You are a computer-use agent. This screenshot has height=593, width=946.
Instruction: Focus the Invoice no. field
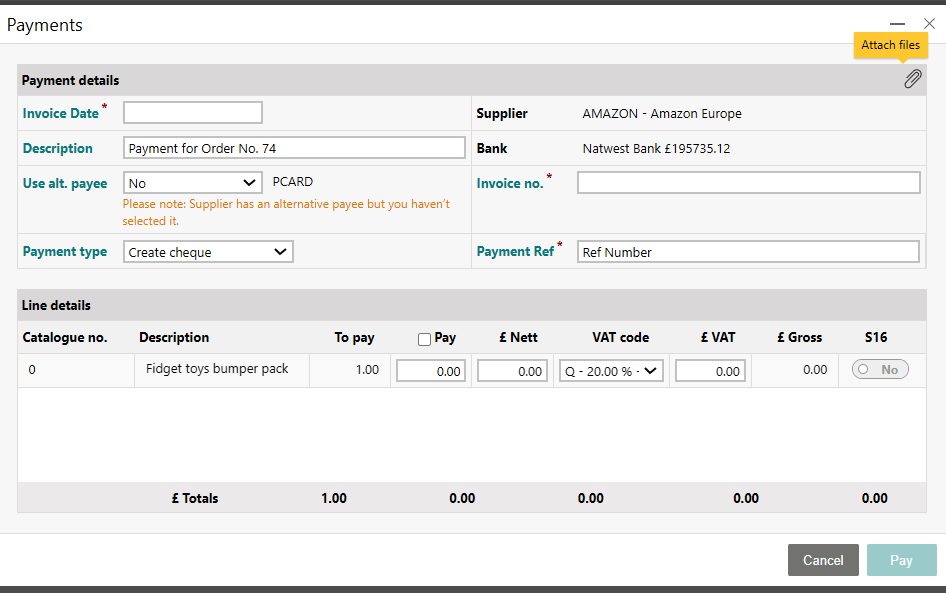point(749,183)
